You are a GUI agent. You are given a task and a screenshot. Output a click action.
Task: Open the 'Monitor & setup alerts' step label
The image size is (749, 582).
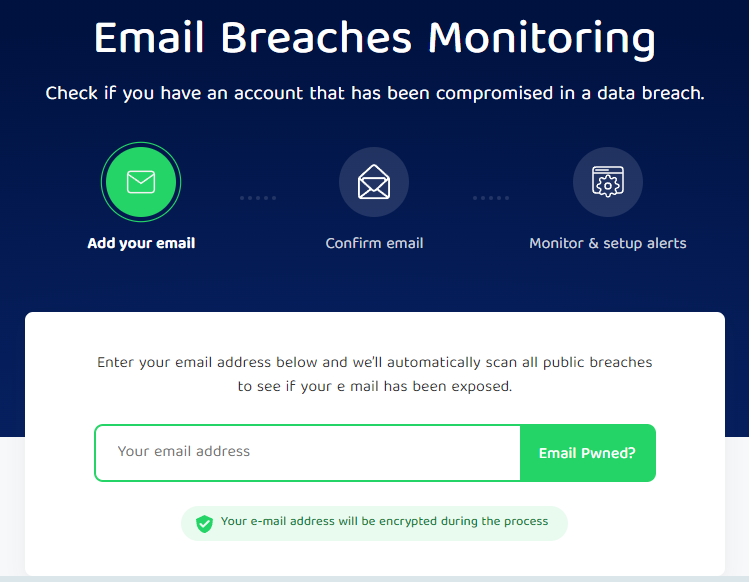607,243
